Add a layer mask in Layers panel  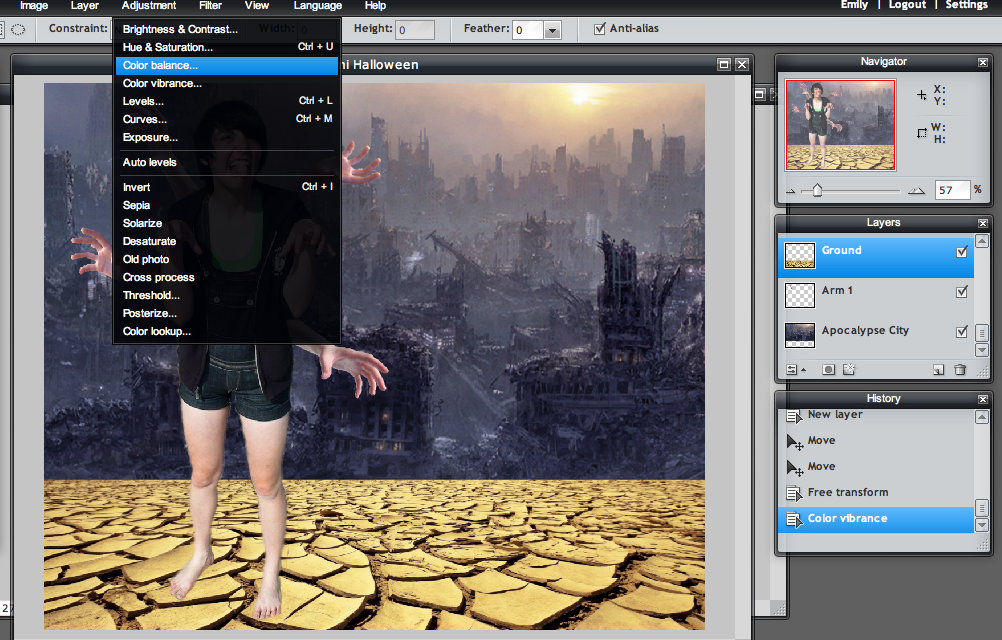(828, 370)
